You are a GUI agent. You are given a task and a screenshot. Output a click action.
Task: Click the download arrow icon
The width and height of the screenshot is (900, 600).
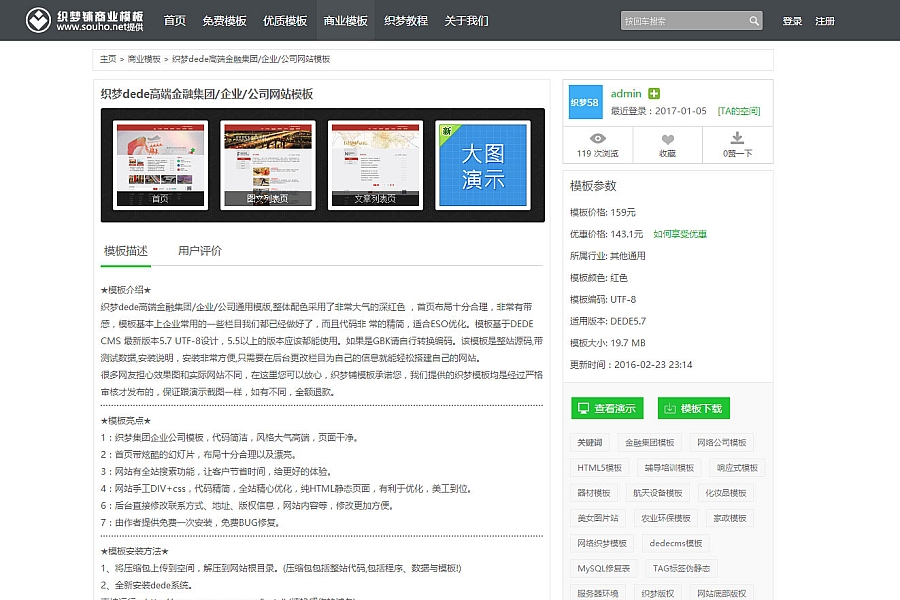point(737,138)
